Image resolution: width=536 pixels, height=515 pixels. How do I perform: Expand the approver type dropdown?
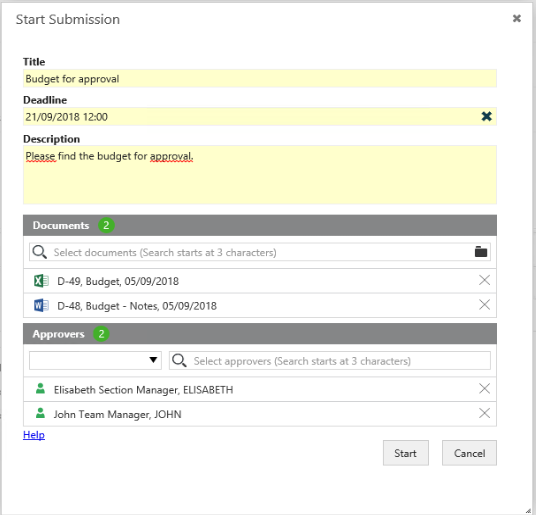pyautogui.click(x=95, y=360)
